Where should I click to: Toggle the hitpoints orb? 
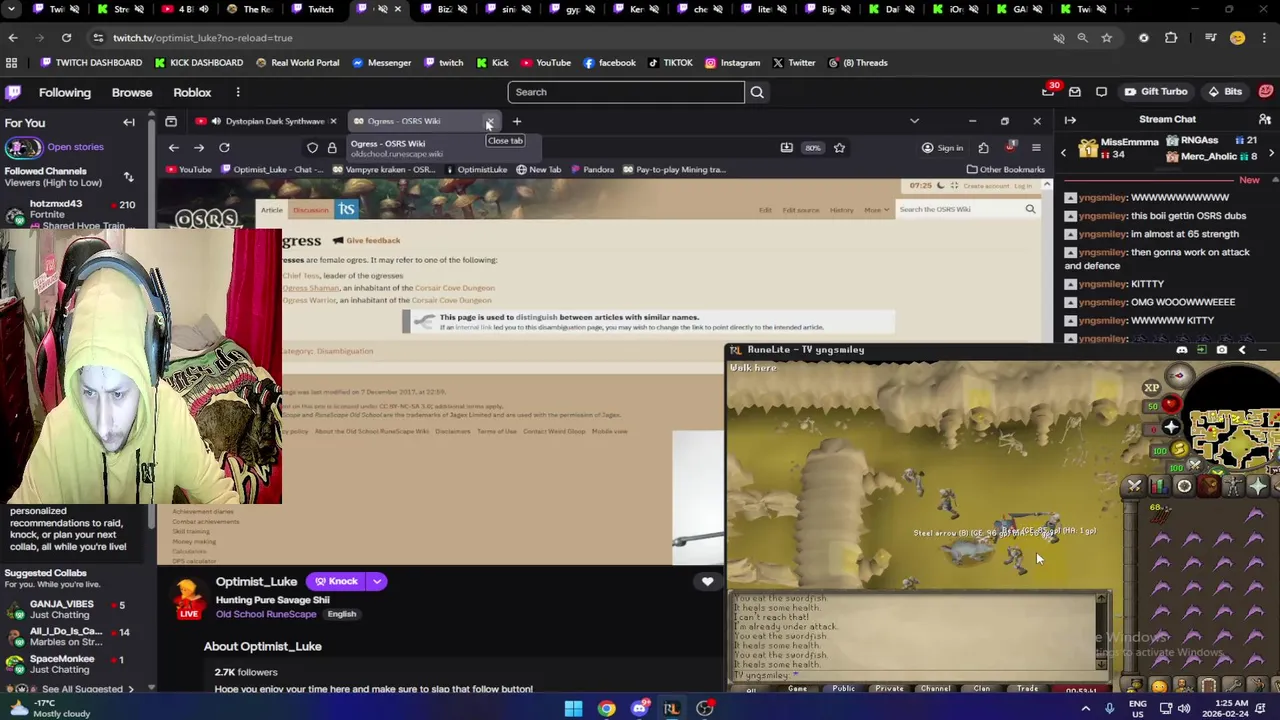point(1170,405)
